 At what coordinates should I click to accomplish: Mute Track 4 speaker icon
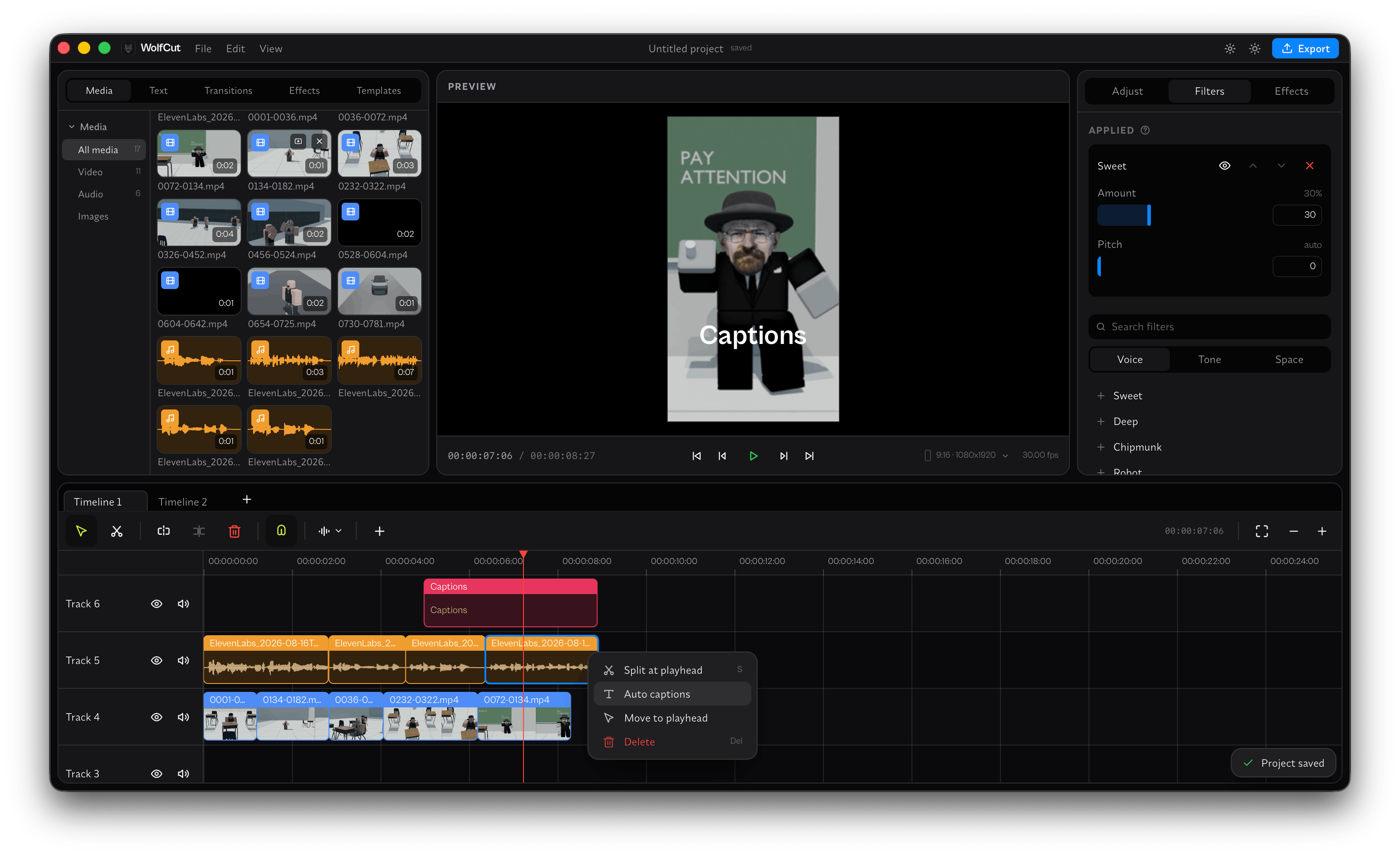pyautogui.click(x=183, y=717)
